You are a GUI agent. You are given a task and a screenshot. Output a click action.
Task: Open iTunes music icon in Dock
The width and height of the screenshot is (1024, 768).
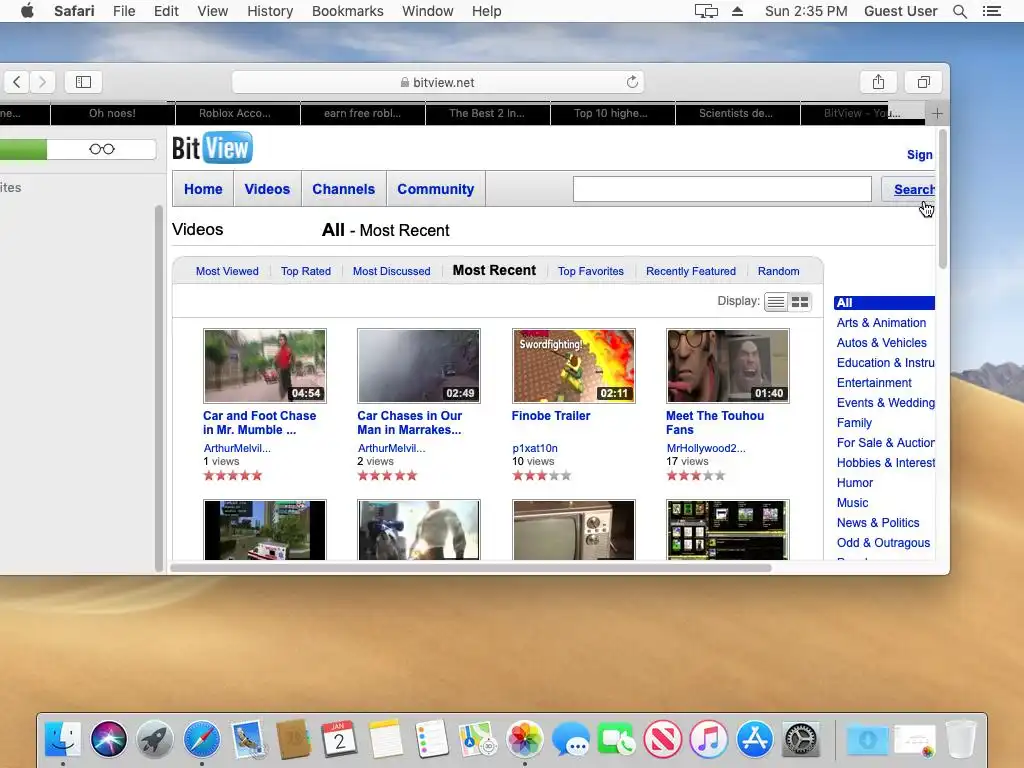pyautogui.click(x=709, y=739)
